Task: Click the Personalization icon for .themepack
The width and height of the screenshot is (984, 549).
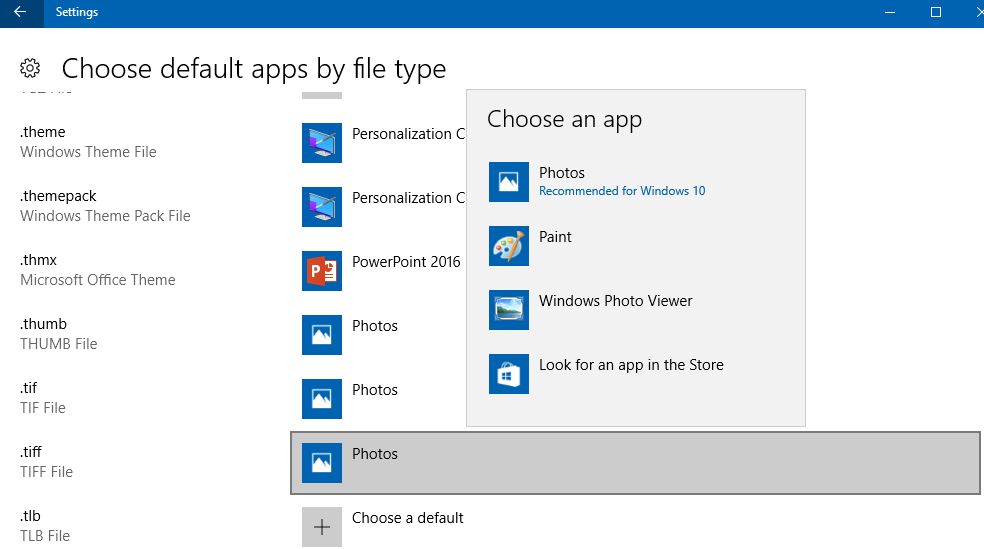Action: point(322,207)
